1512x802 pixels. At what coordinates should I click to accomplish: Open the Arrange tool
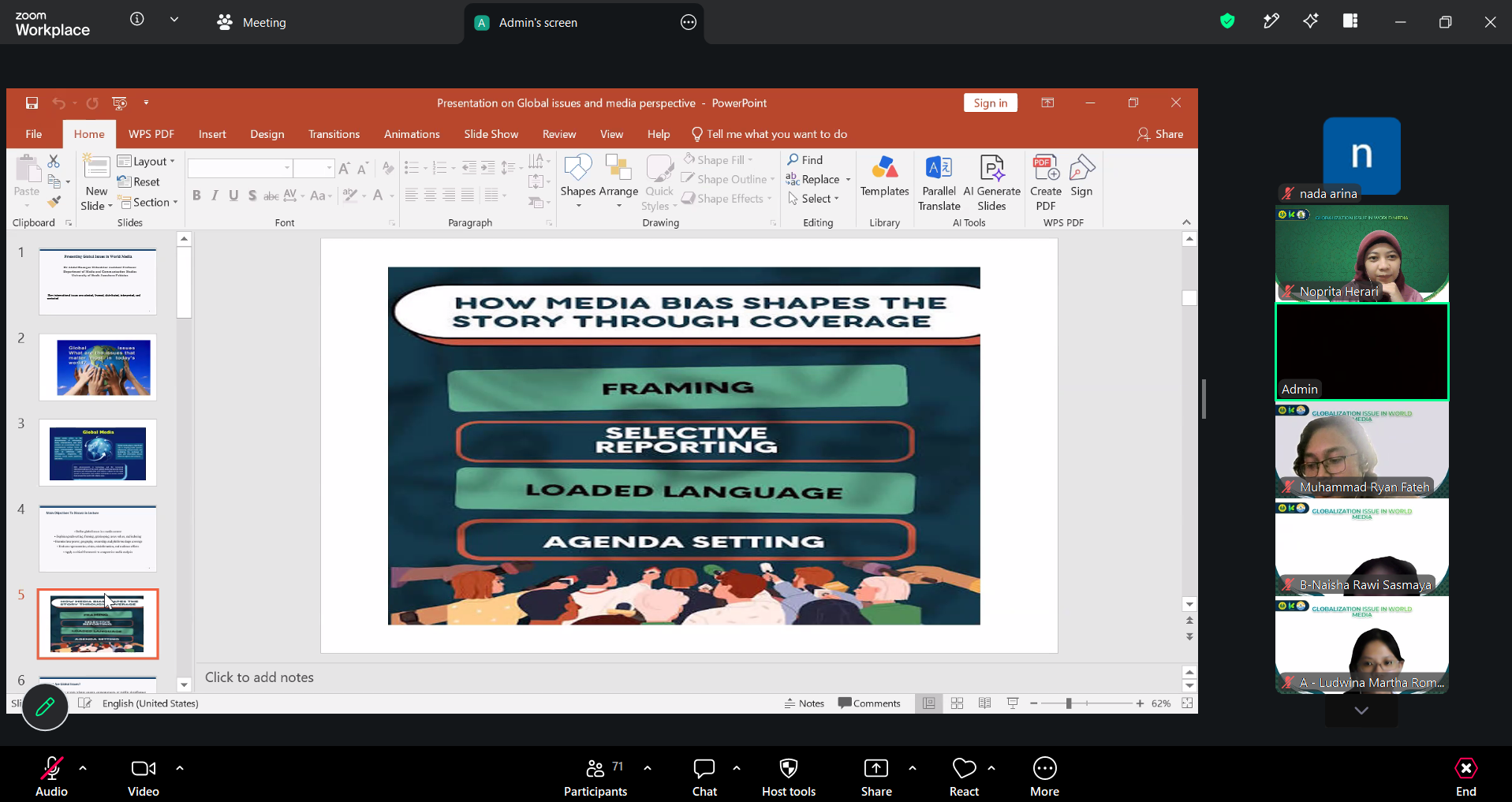click(x=618, y=181)
